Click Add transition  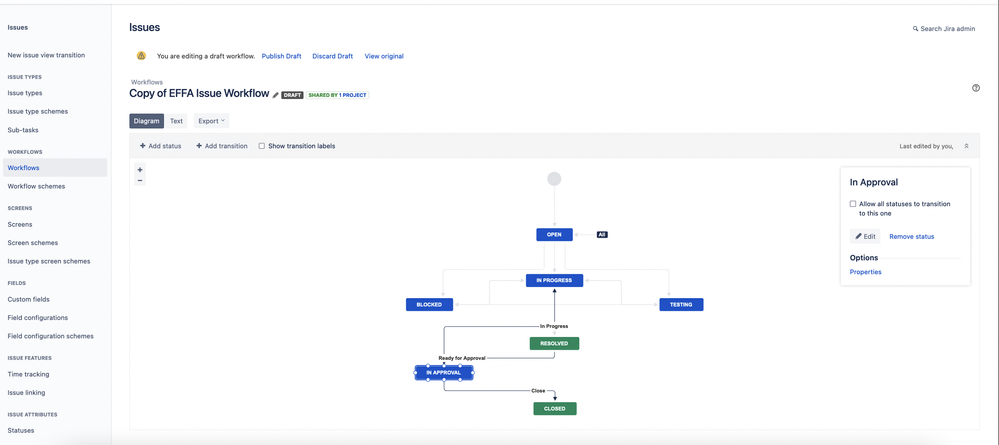(x=222, y=146)
